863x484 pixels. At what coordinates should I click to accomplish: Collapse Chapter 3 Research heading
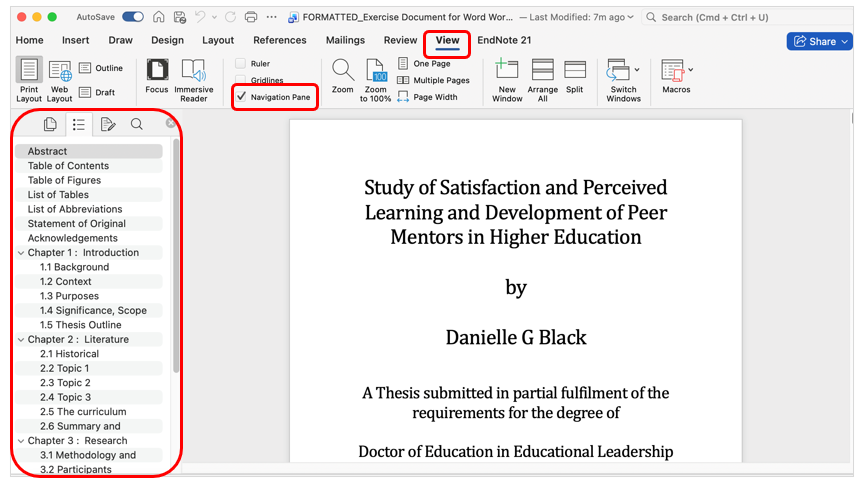(x=21, y=441)
